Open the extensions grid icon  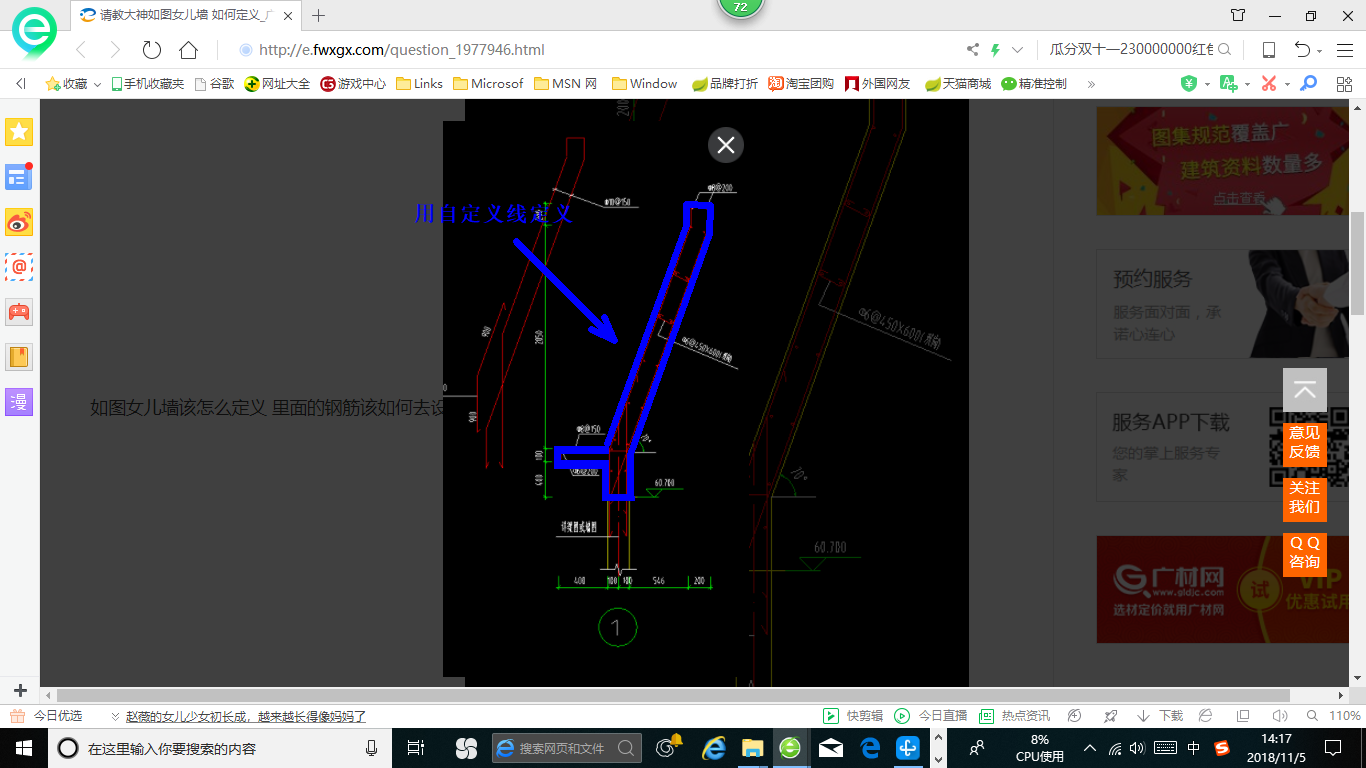(1344, 84)
